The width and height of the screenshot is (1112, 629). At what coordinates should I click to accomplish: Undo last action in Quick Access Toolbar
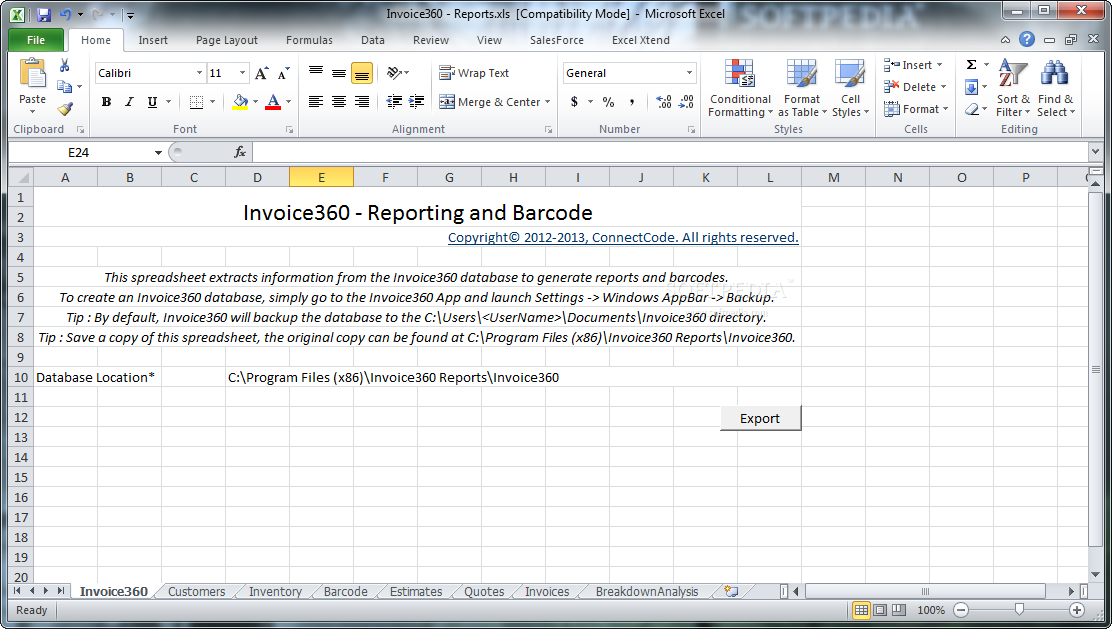(x=65, y=14)
